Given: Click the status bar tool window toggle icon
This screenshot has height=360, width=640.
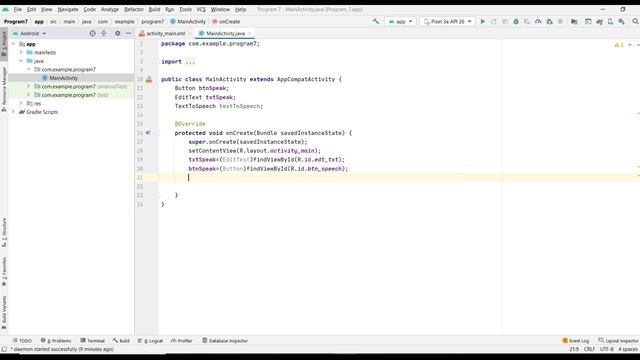Looking at the screenshot, I should [x=4, y=349].
